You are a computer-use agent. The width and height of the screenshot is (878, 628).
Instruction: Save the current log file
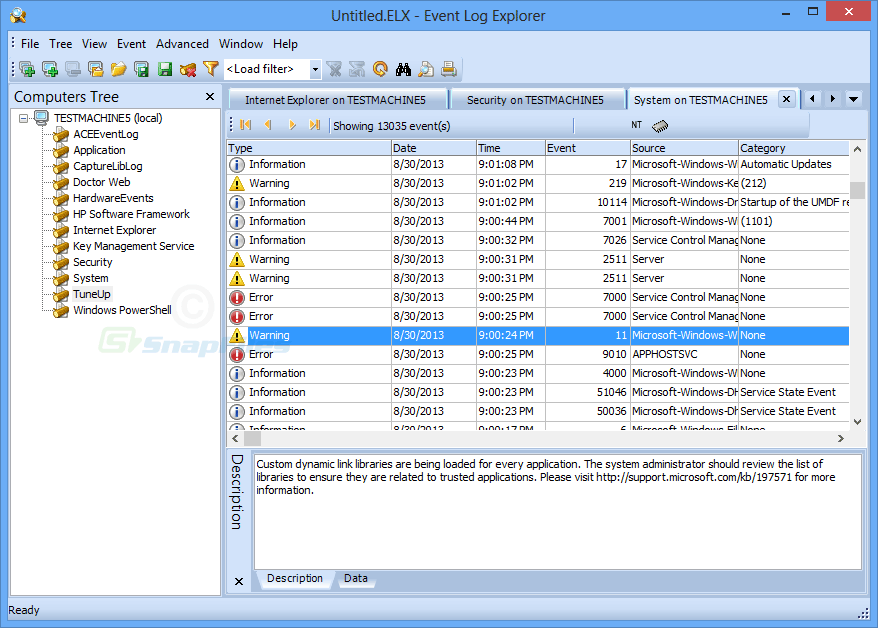tap(163, 69)
